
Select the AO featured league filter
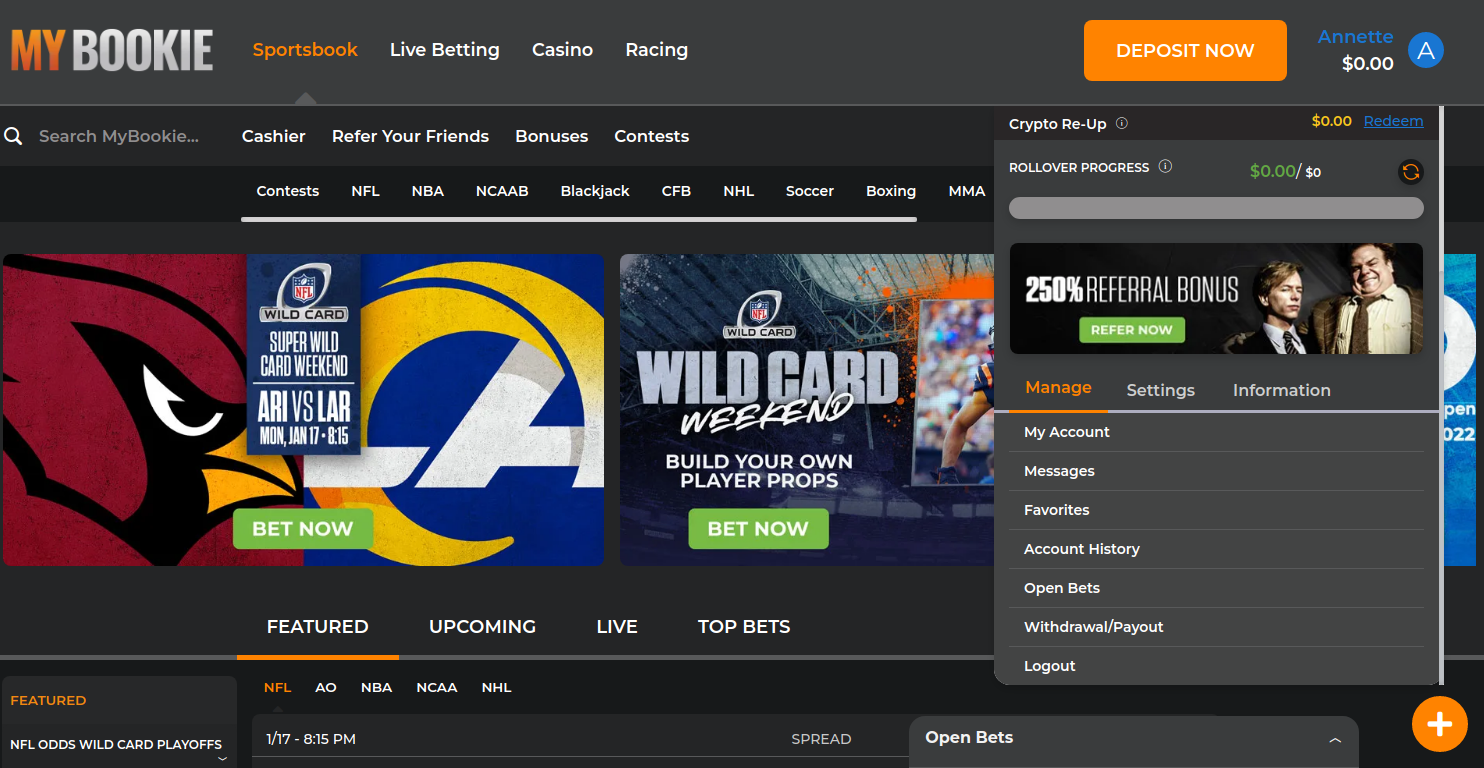326,688
